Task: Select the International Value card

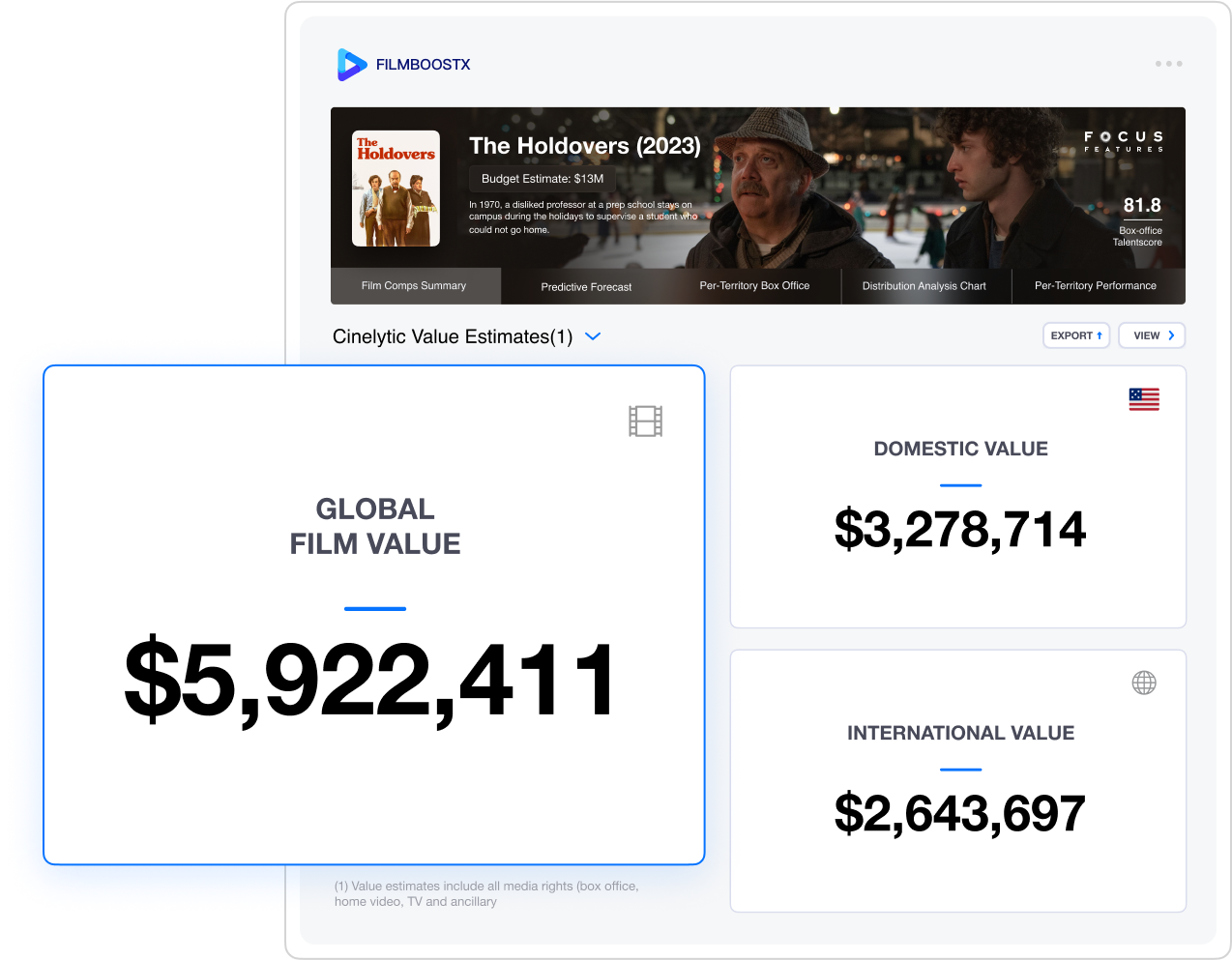Action: (958, 781)
